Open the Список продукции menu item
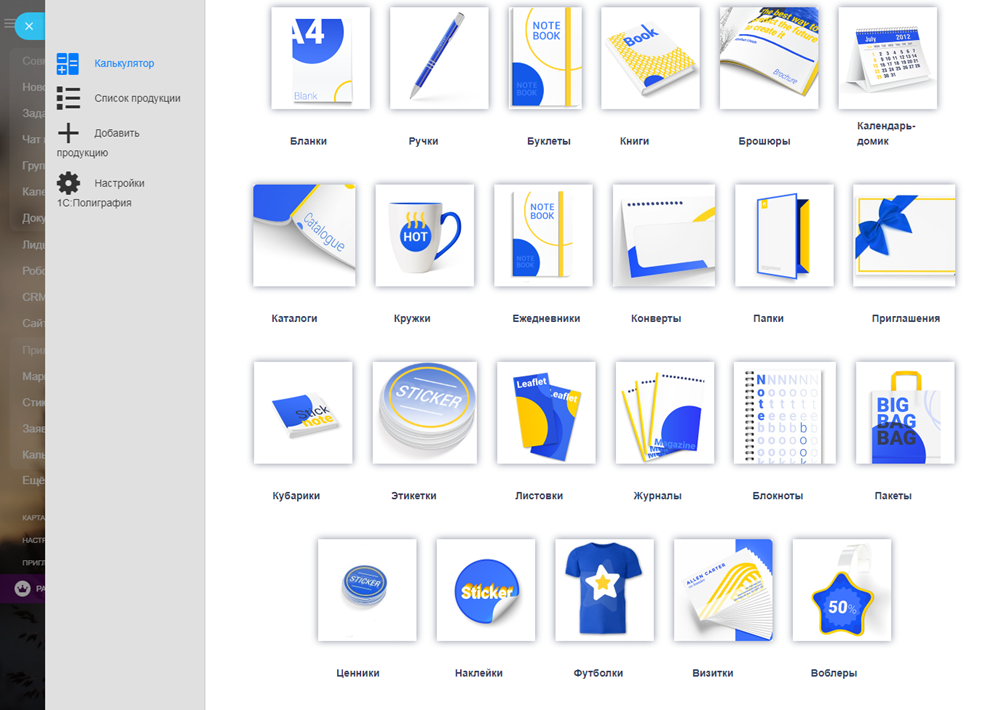The image size is (1004, 710). click(137, 98)
